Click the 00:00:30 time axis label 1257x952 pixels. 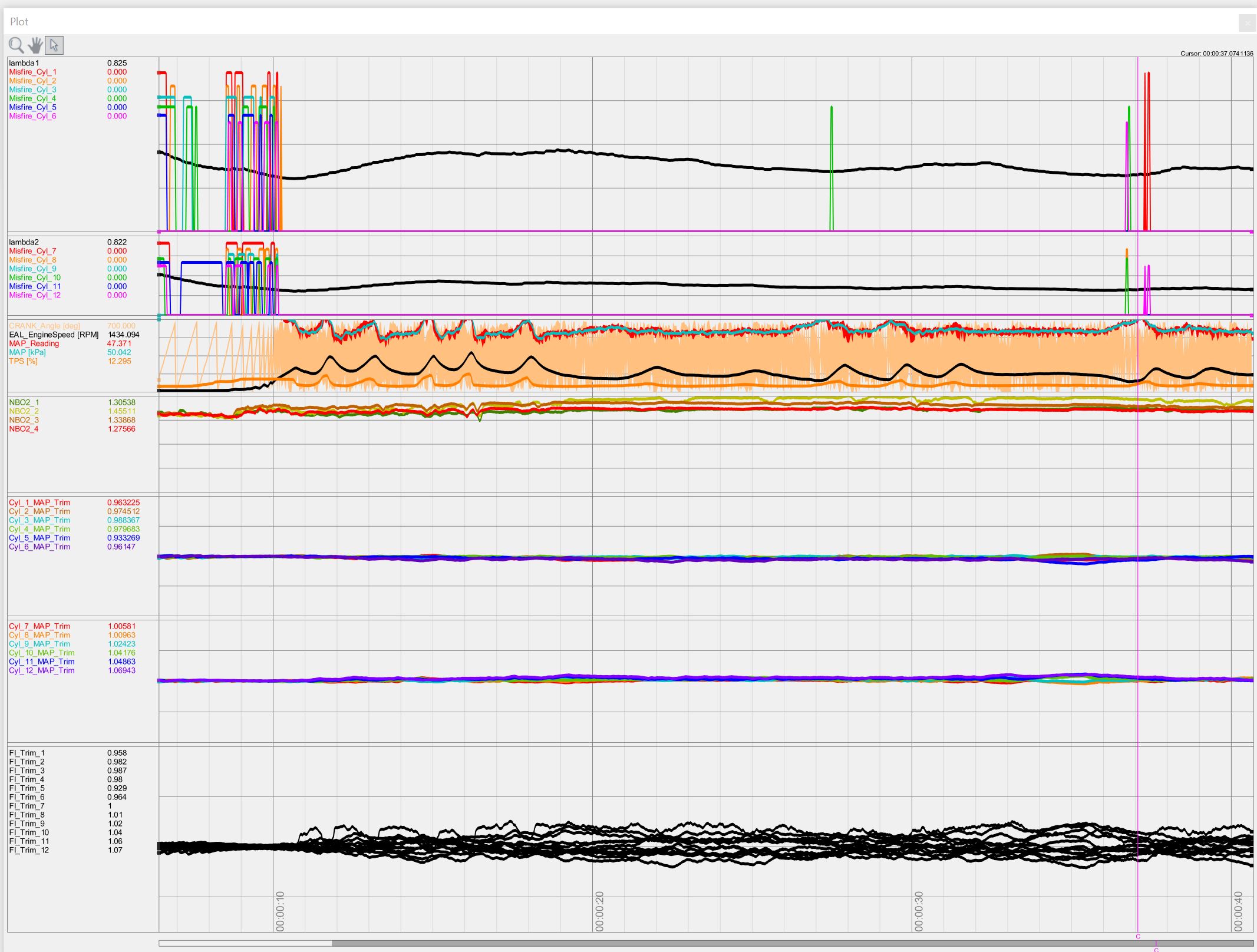pyautogui.click(x=919, y=911)
